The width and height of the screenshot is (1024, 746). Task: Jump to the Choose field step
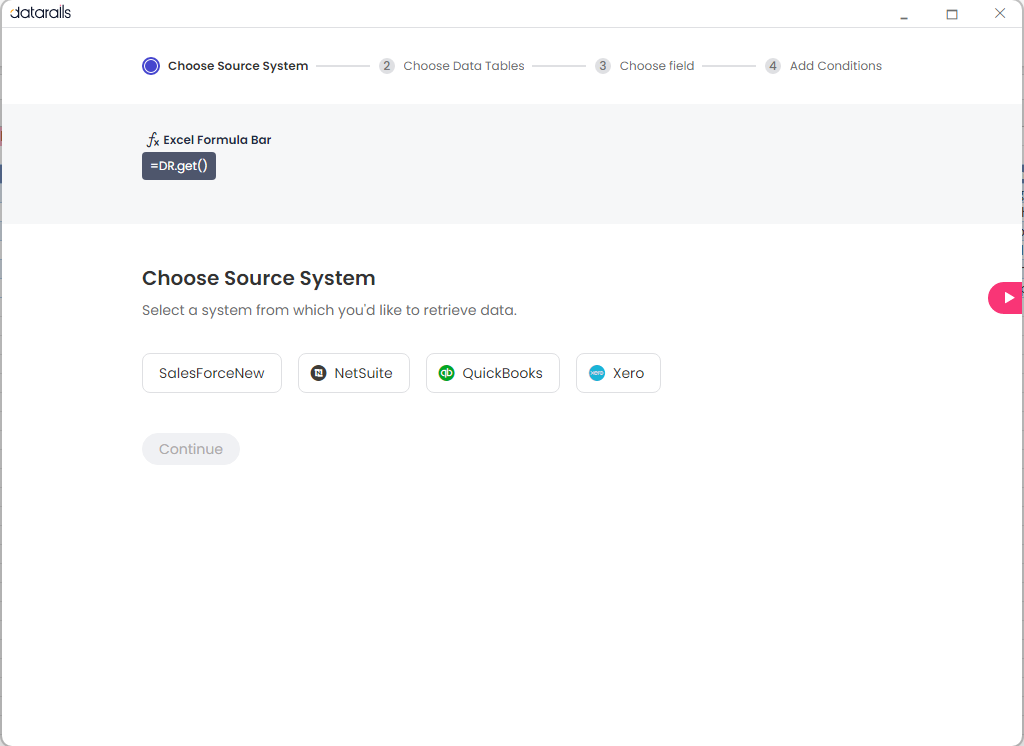pos(656,66)
